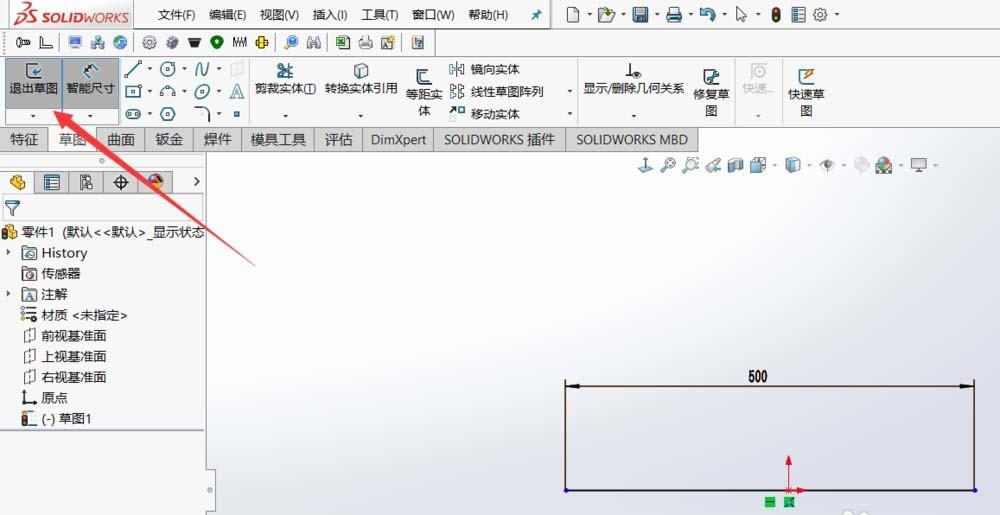Click the Open file icon
The width and height of the screenshot is (1000, 515).
pos(606,15)
